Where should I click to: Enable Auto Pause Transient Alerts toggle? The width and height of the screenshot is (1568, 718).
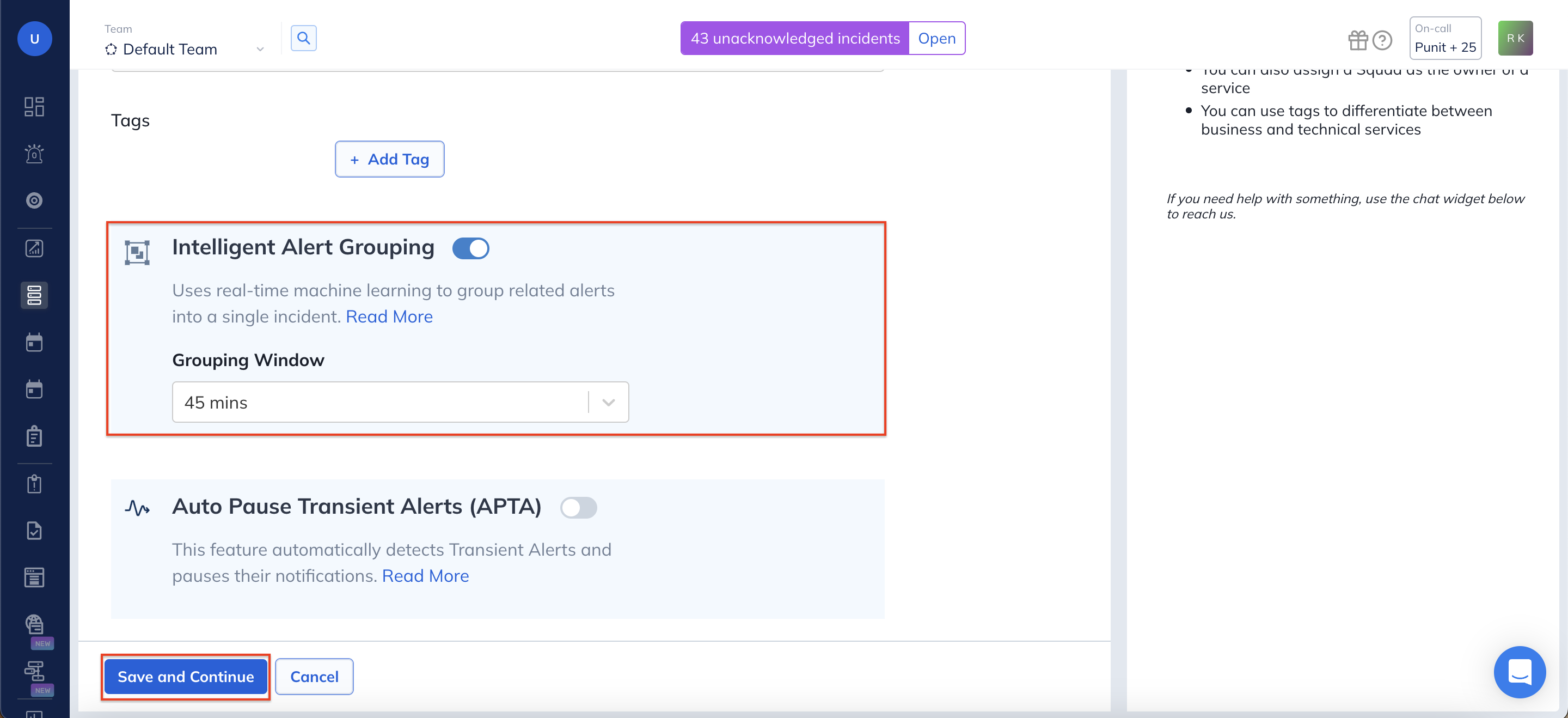[578, 507]
